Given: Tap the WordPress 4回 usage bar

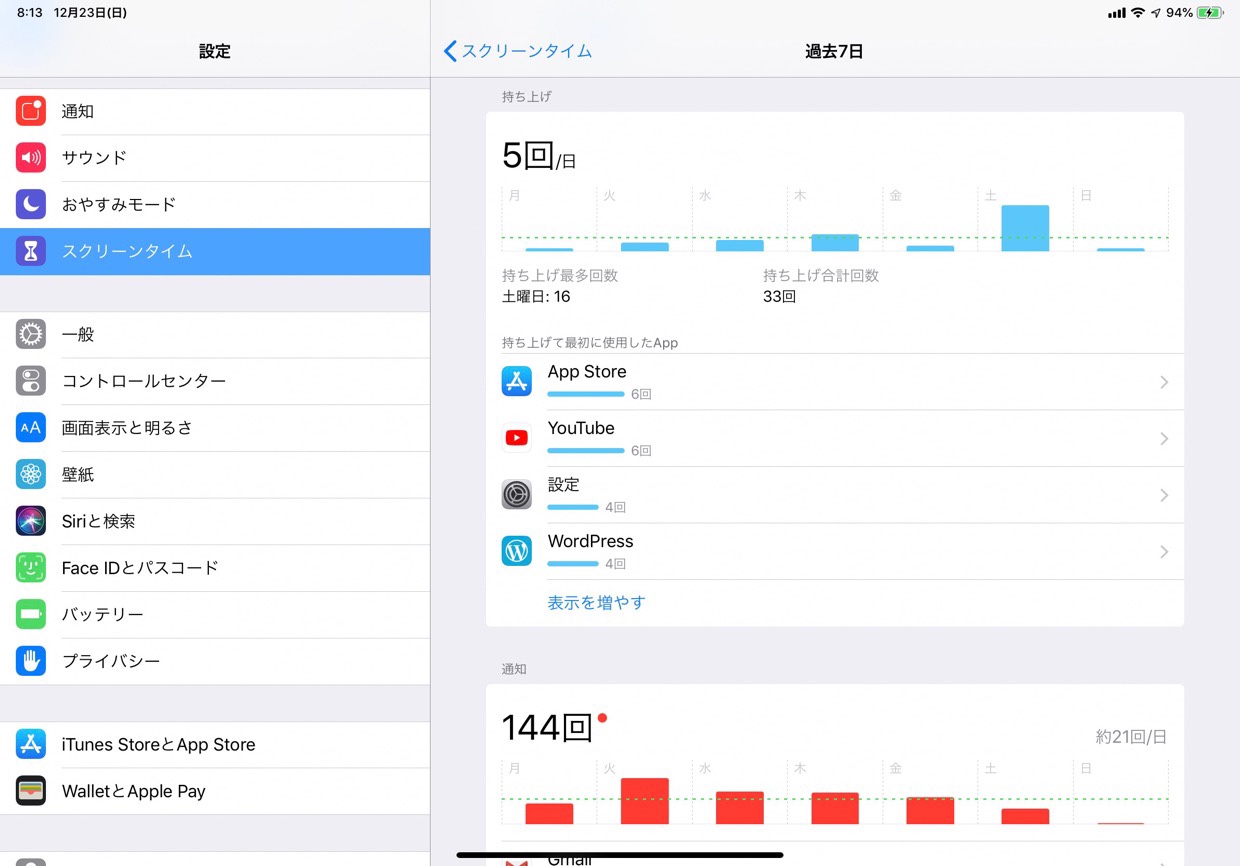Looking at the screenshot, I should point(573,564).
